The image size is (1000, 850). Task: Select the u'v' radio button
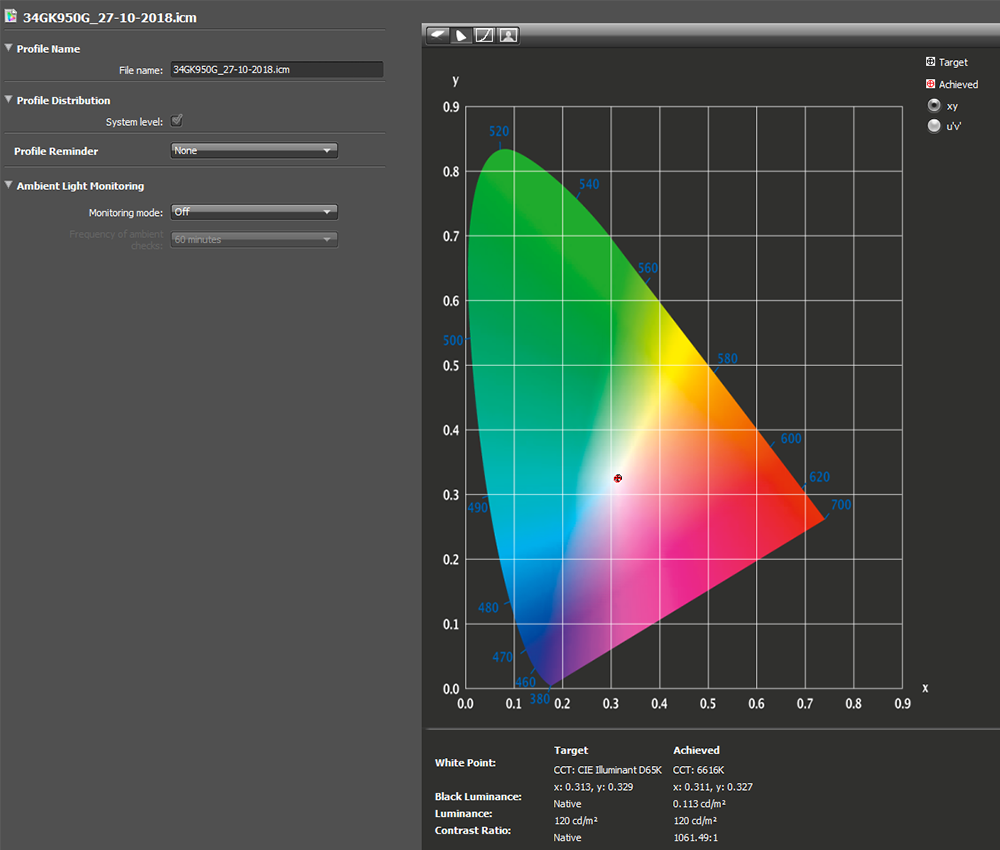click(x=934, y=126)
